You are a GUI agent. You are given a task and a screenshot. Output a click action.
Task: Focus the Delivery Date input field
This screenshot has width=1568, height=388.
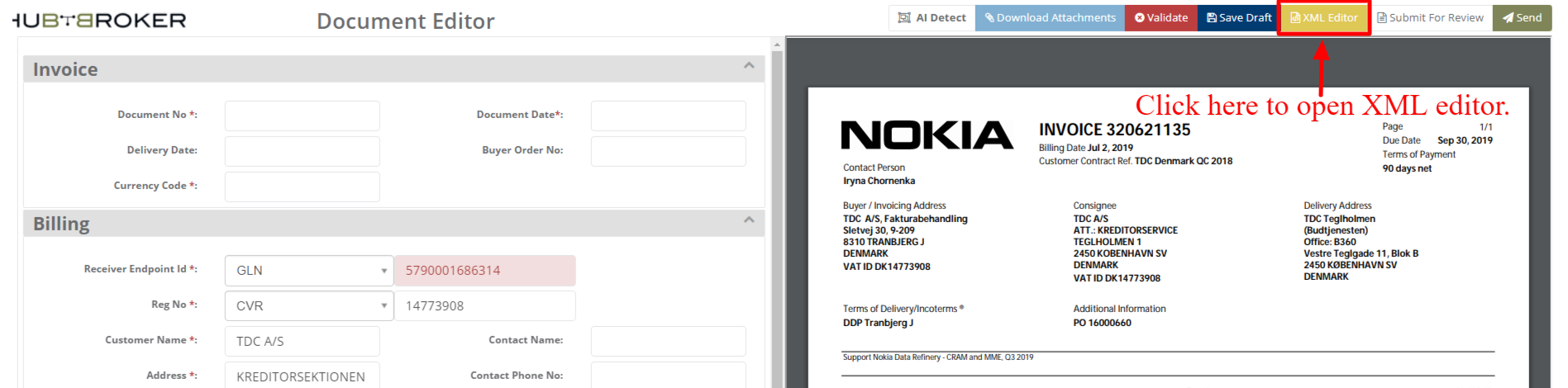pos(303,151)
